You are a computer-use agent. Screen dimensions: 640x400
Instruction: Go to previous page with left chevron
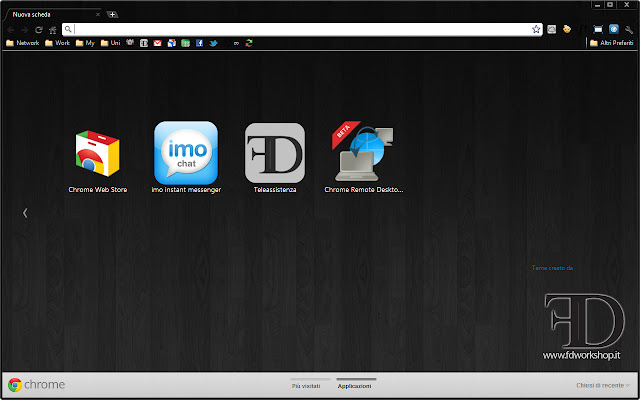(x=25, y=213)
